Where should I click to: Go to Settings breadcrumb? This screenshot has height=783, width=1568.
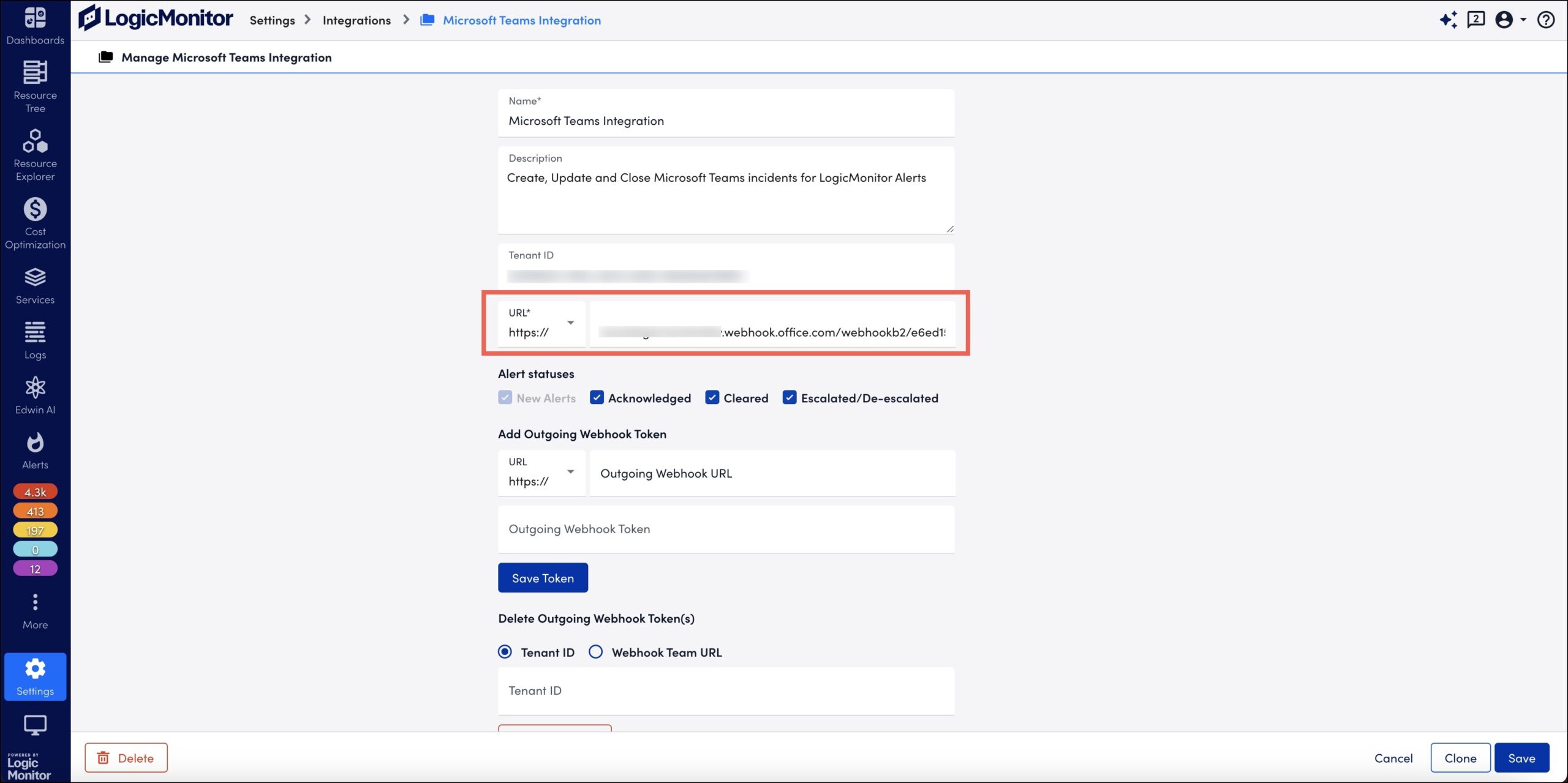272,20
